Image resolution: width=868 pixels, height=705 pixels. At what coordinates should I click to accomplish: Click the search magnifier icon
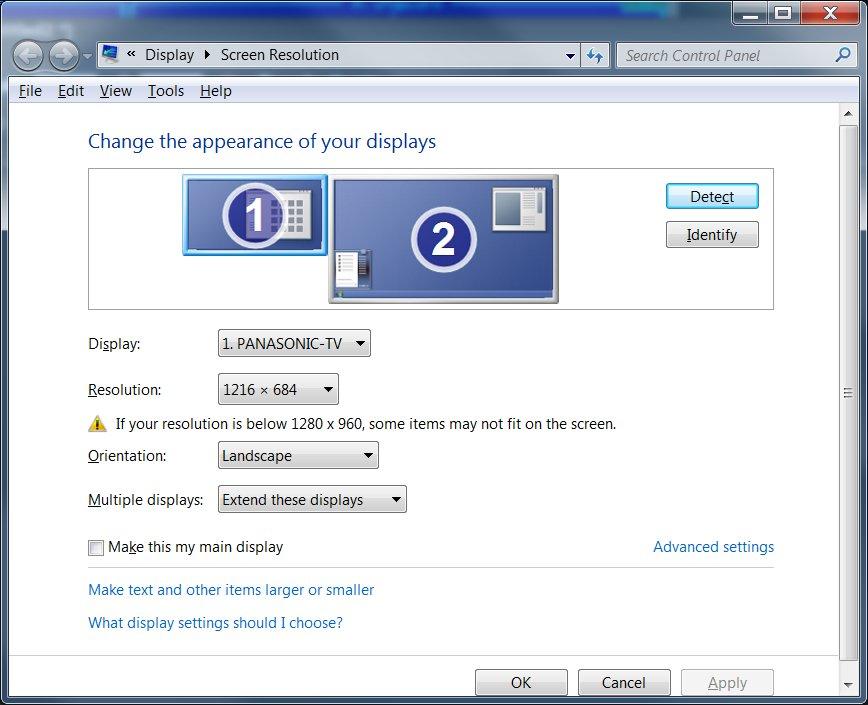(843, 55)
